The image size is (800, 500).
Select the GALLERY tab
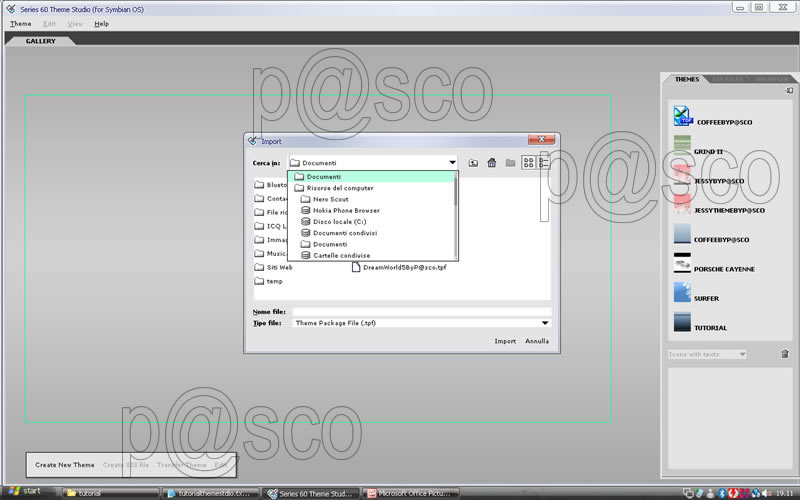tap(40, 41)
